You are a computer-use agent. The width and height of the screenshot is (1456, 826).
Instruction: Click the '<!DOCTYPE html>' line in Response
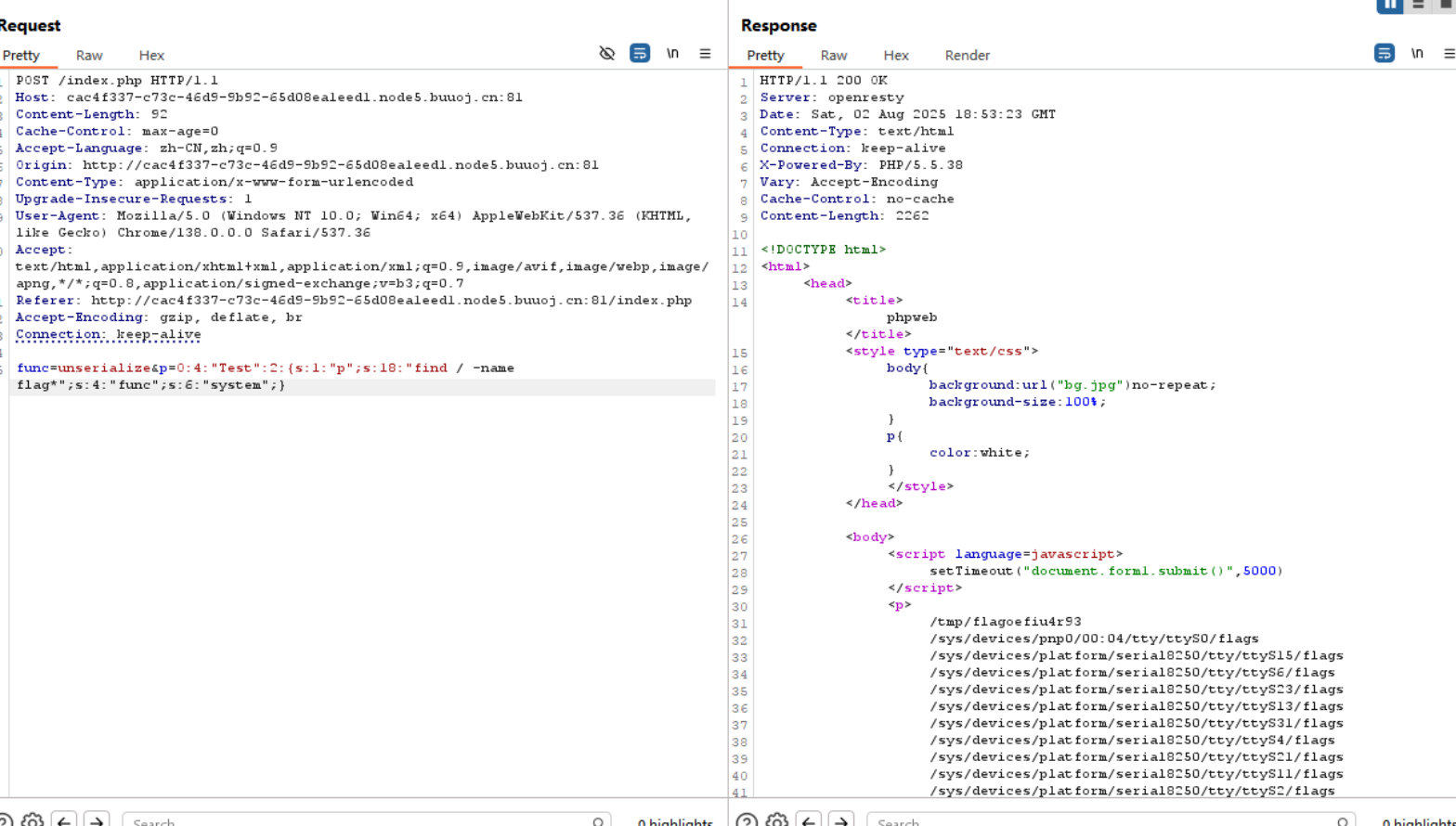(x=824, y=250)
